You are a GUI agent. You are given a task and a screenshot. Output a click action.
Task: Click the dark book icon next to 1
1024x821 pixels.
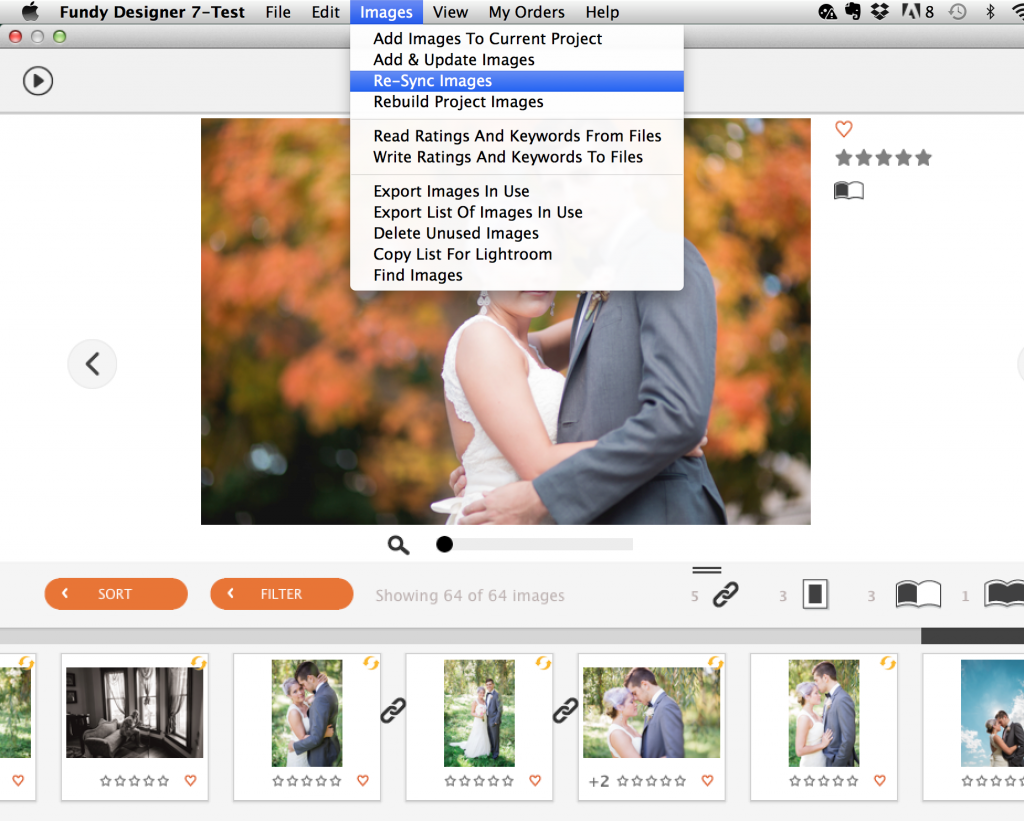pyautogui.click(x=1004, y=594)
